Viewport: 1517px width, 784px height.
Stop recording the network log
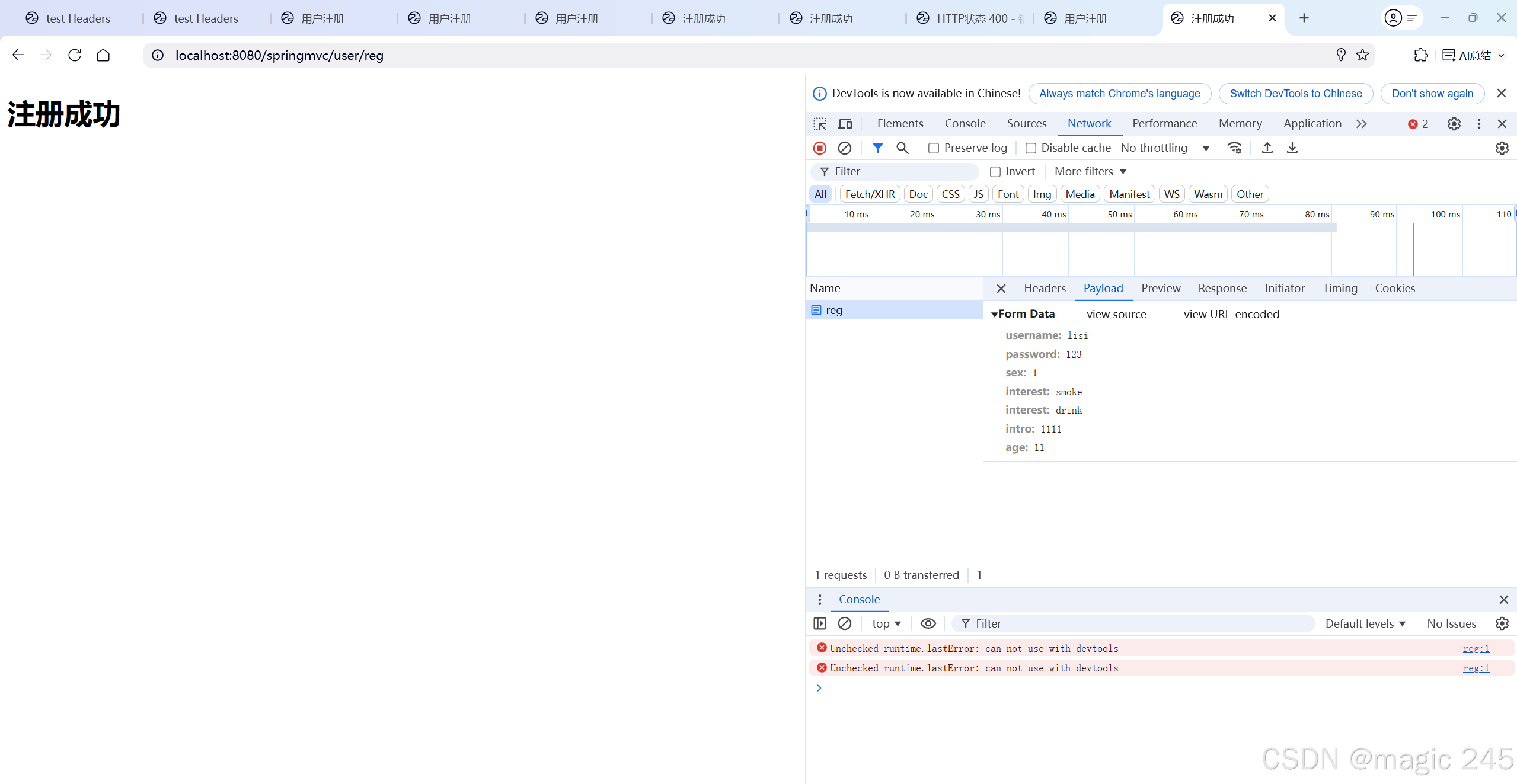[x=820, y=148]
